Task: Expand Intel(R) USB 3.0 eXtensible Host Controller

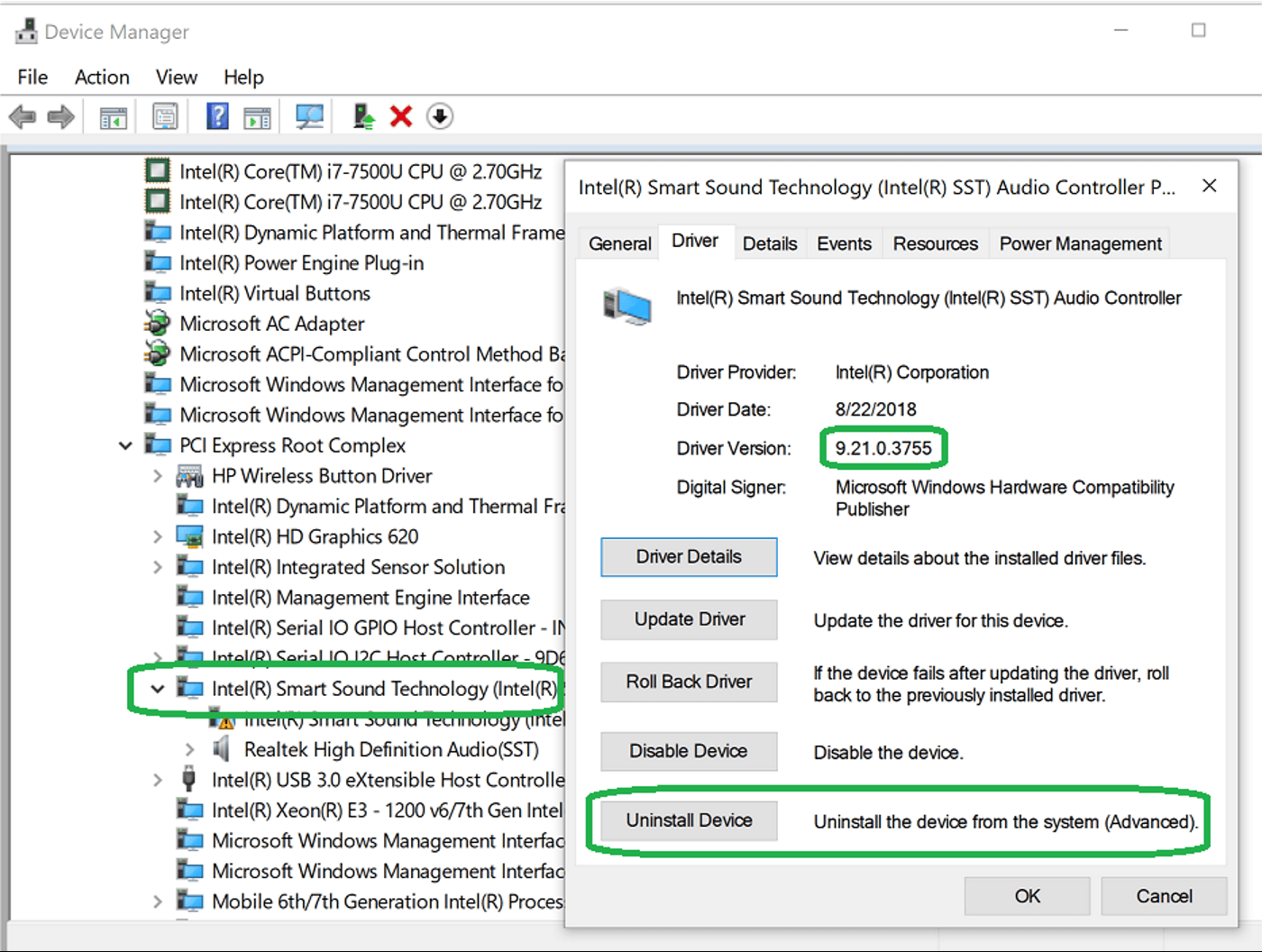Action: pyautogui.click(x=158, y=779)
